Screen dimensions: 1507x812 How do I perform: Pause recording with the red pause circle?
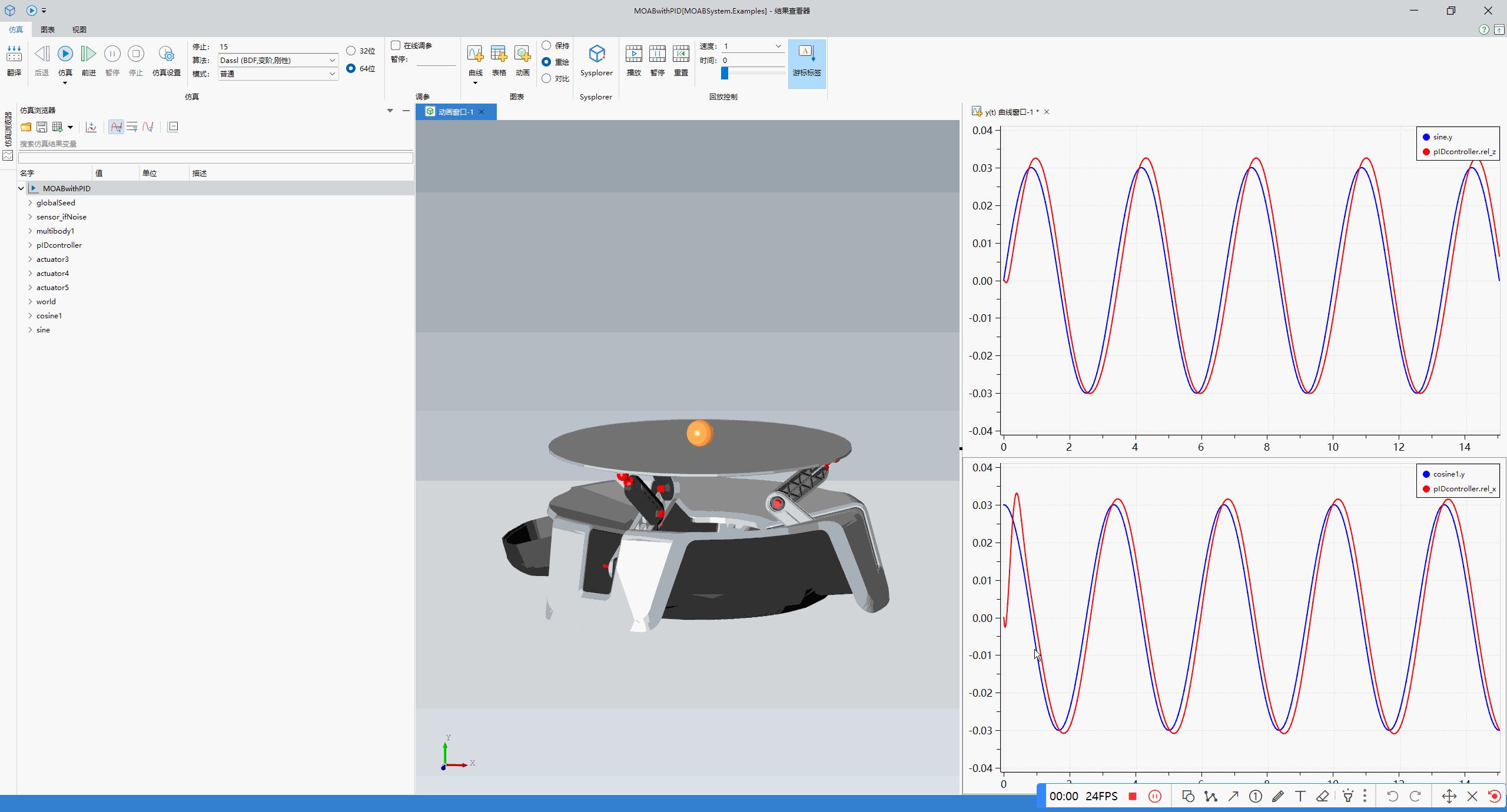click(x=1155, y=796)
